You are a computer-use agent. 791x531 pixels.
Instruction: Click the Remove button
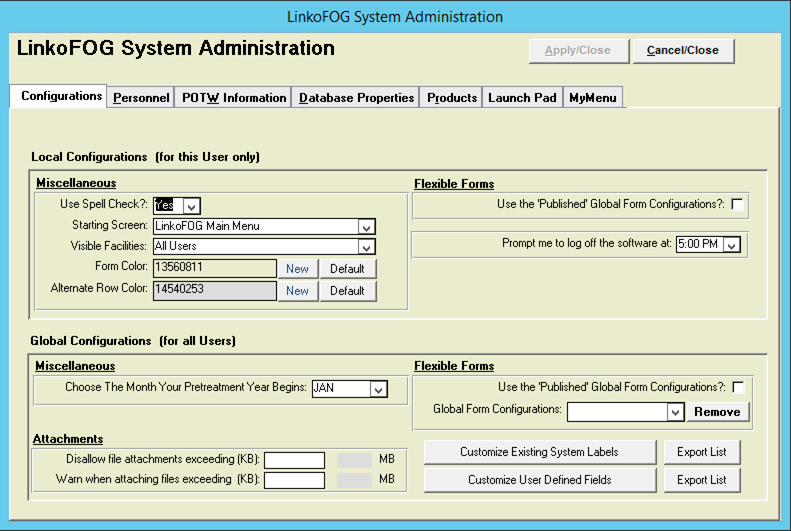coord(717,412)
